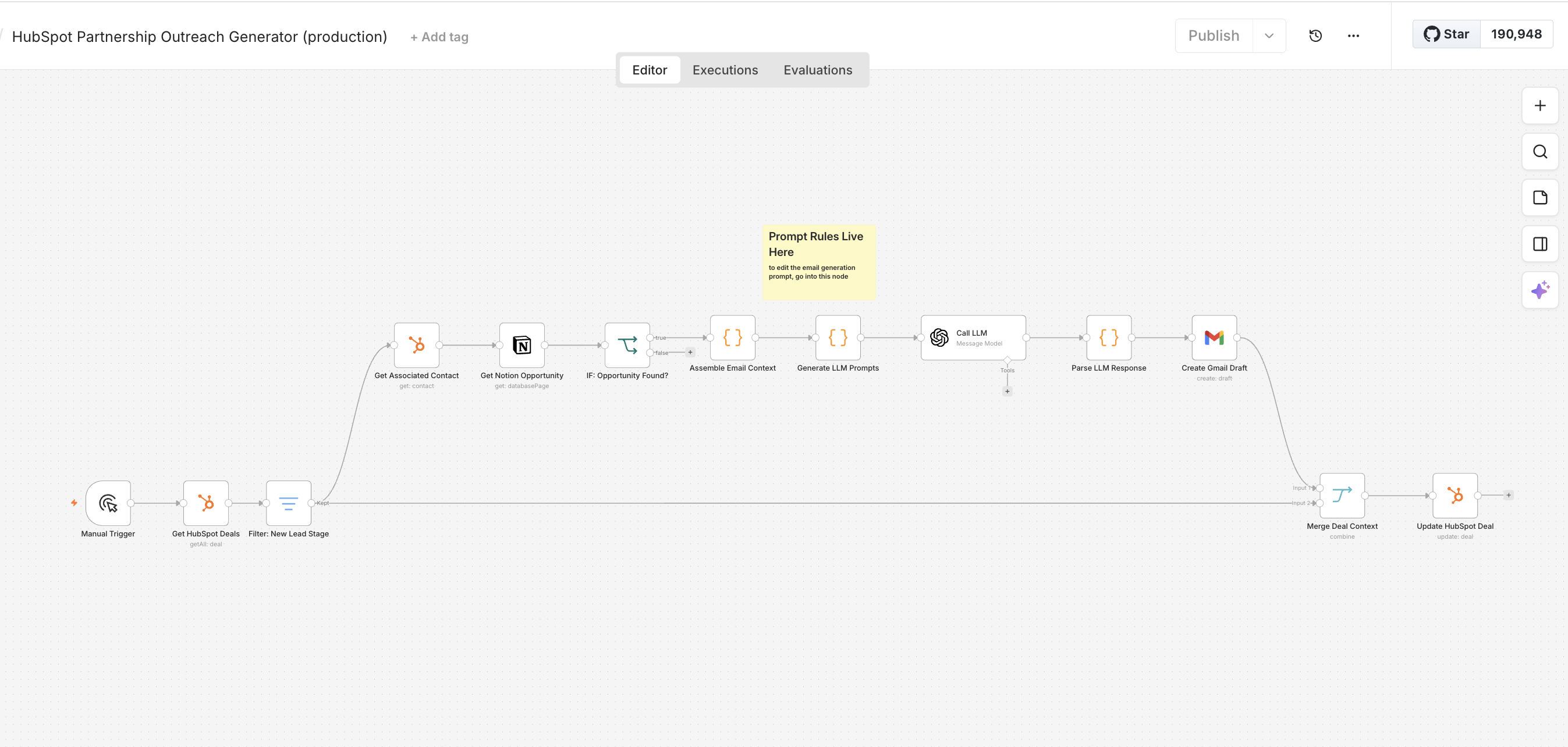Open workflow version history
The width and height of the screenshot is (1568, 747).
(1315, 36)
